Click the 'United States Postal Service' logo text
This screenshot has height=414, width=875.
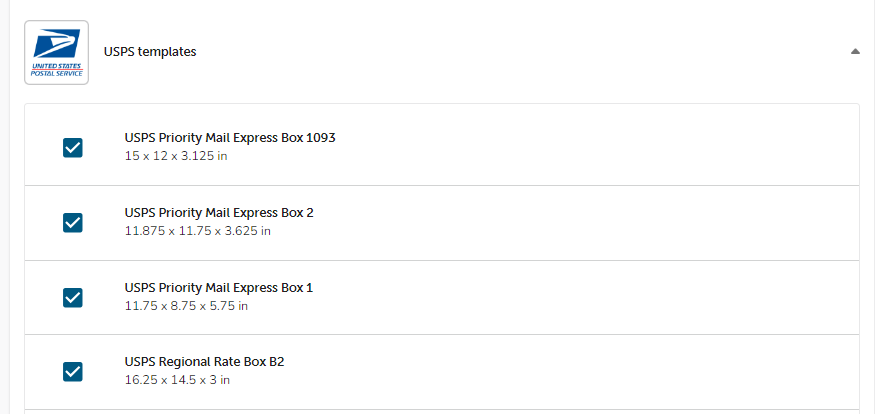pos(56,69)
